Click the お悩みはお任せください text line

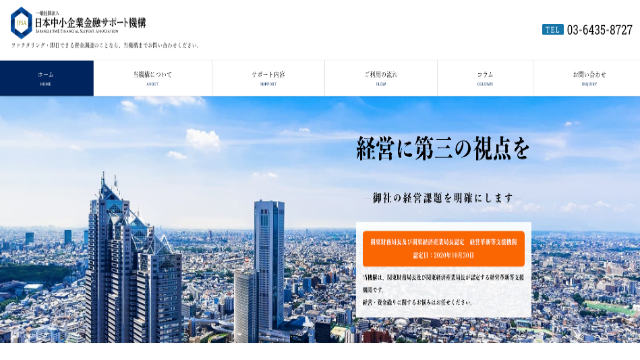[x=418, y=302]
